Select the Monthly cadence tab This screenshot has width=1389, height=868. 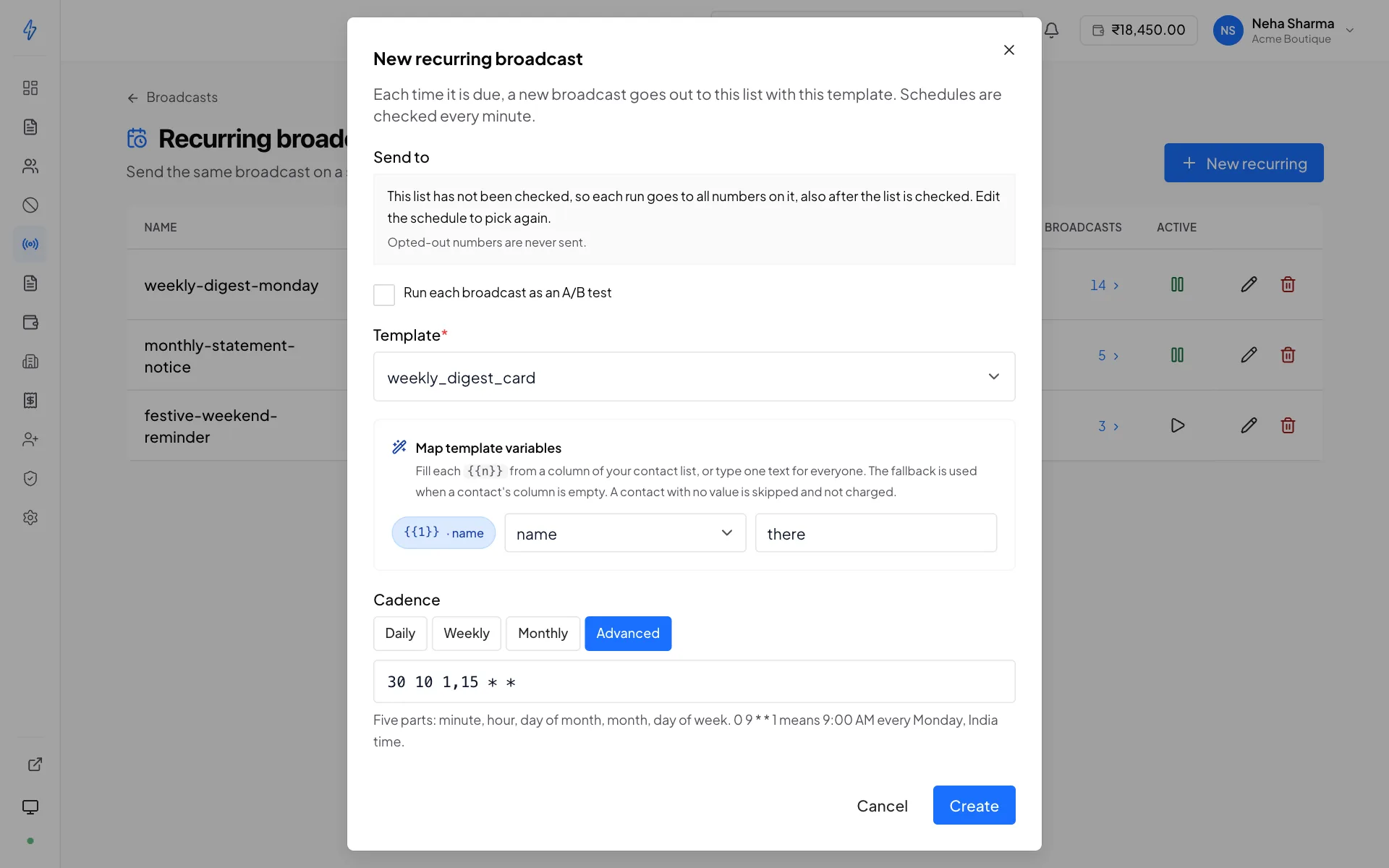[543, 634]
